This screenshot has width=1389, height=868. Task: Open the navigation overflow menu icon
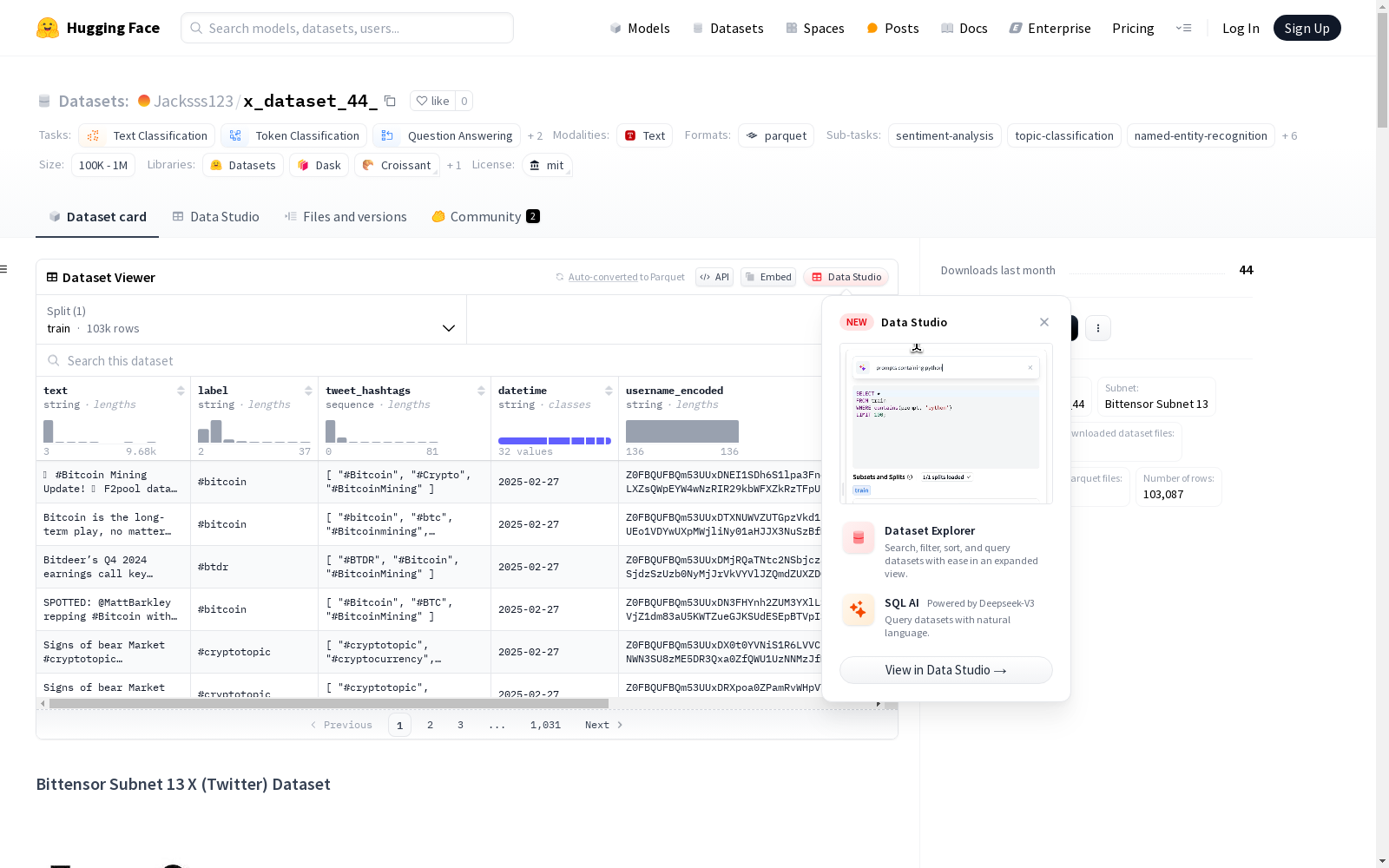[1183, 28]
